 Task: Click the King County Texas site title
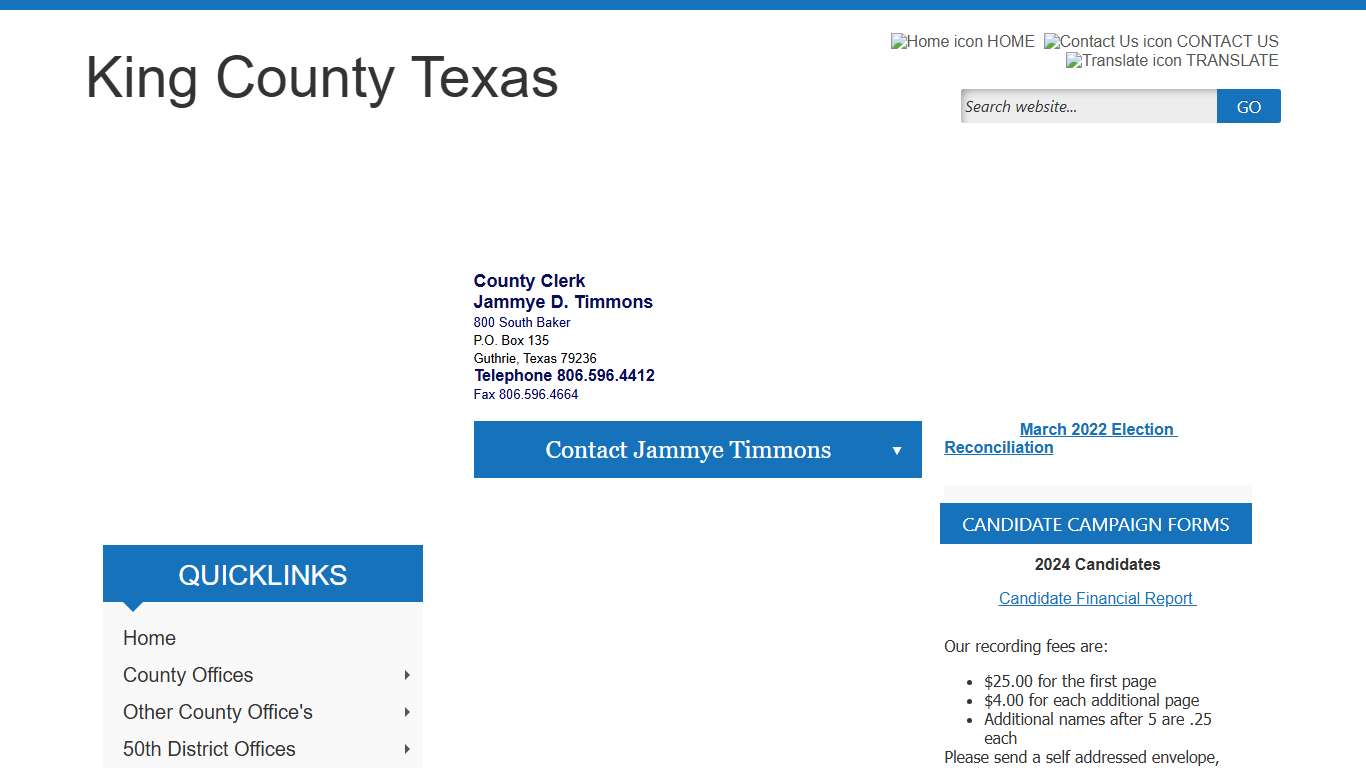pos(321,79)
